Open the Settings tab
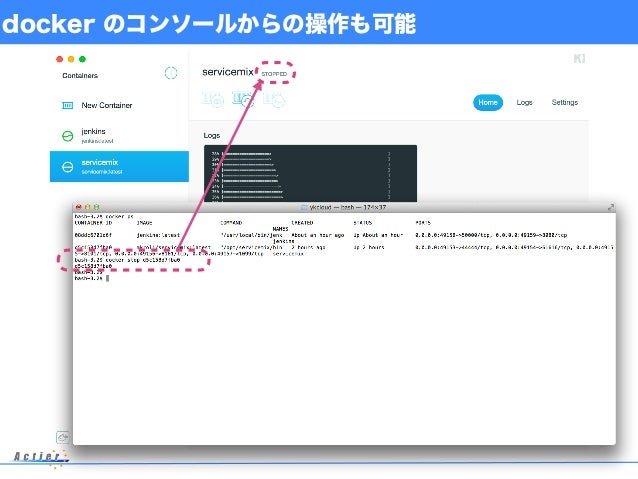638x479 pixels. [565, 102]
